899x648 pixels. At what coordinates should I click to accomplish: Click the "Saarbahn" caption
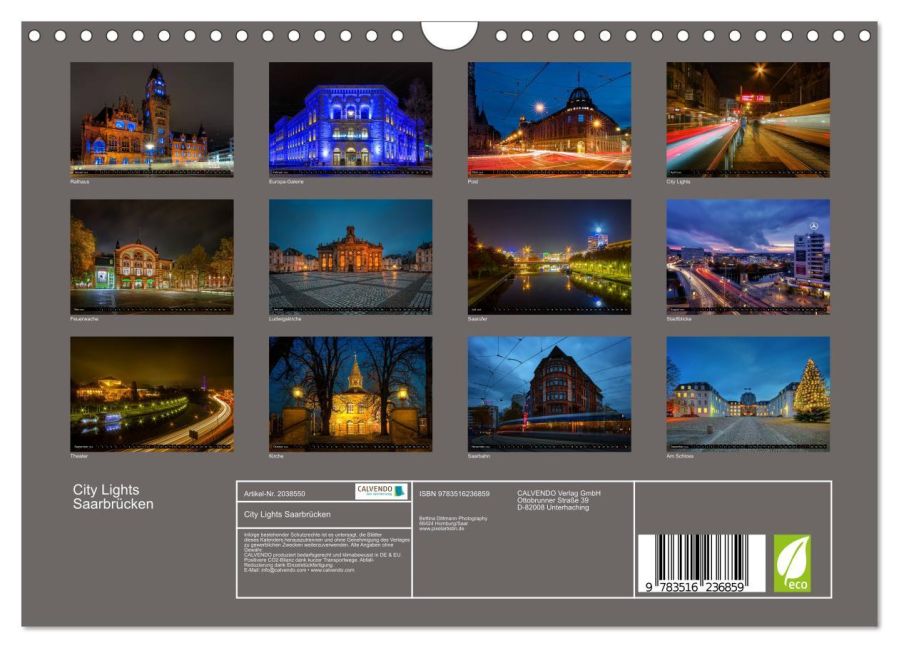pos(479,456)
